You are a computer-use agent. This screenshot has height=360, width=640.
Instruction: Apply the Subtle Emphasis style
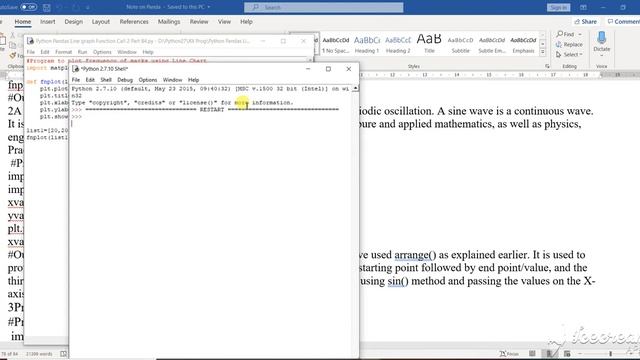pyautogui.click(x=492, y=45)
